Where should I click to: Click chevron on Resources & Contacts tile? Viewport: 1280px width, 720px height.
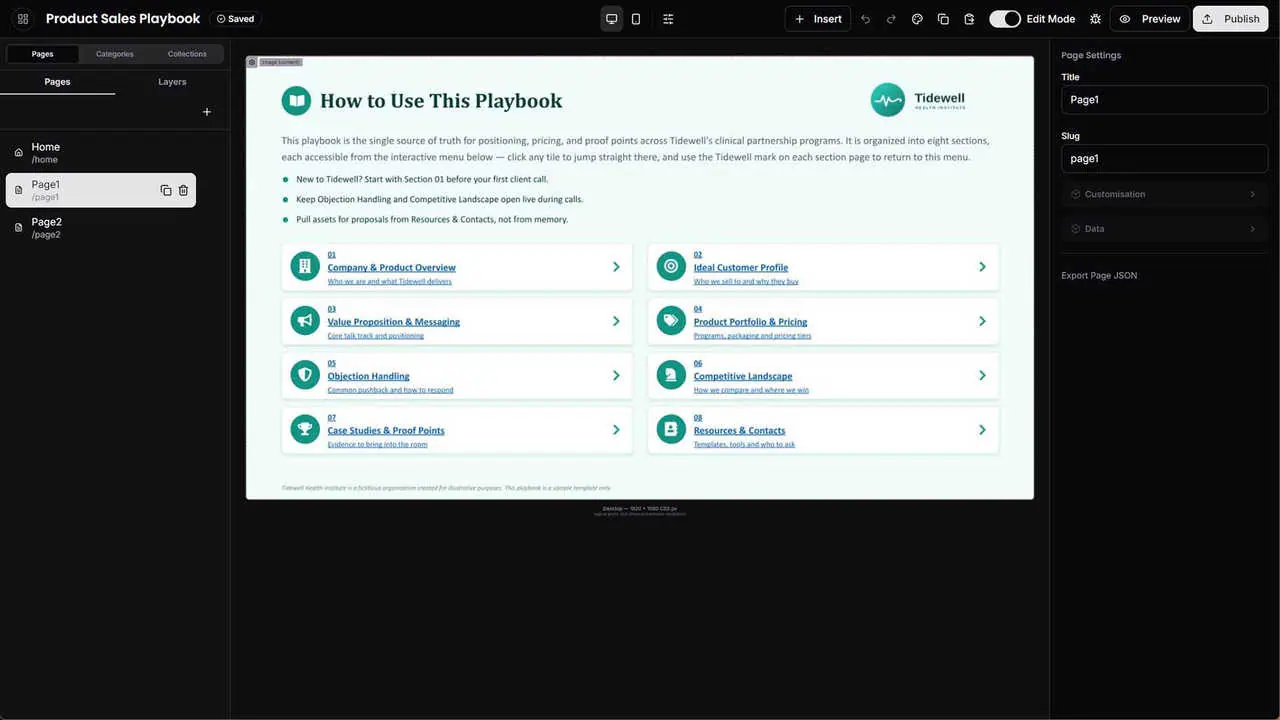pyautogui.click(x=982, y=429)
